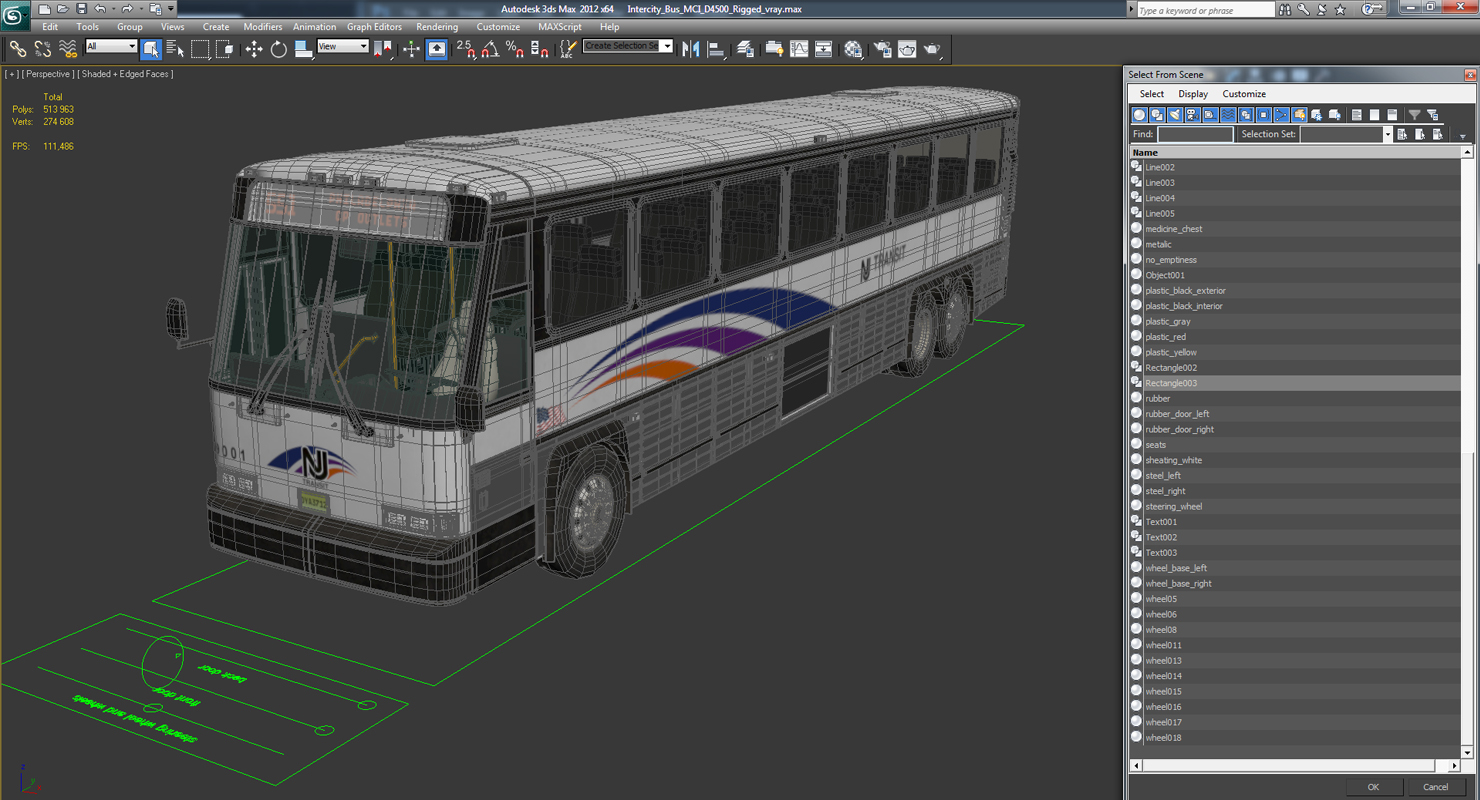Click the Name column header
Viewport: 1480px width, 800px height.
click(1295, 152)
